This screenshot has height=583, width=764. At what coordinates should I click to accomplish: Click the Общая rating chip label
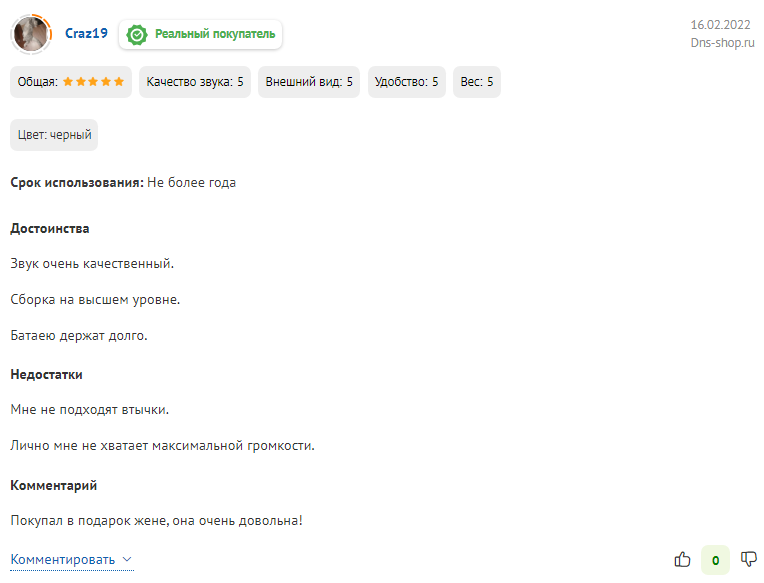tap(38, 82)
